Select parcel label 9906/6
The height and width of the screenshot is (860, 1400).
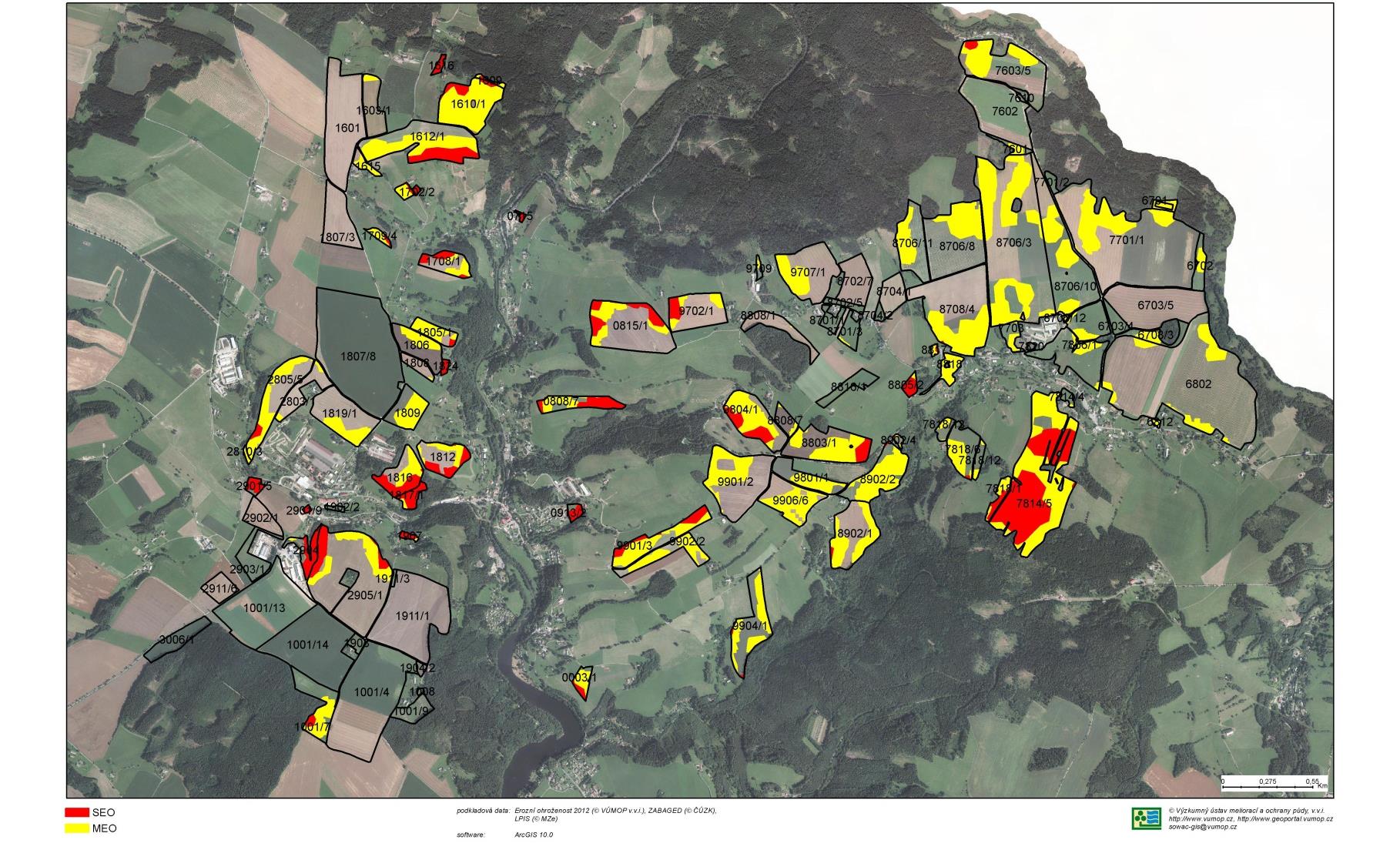pos(790,500)
